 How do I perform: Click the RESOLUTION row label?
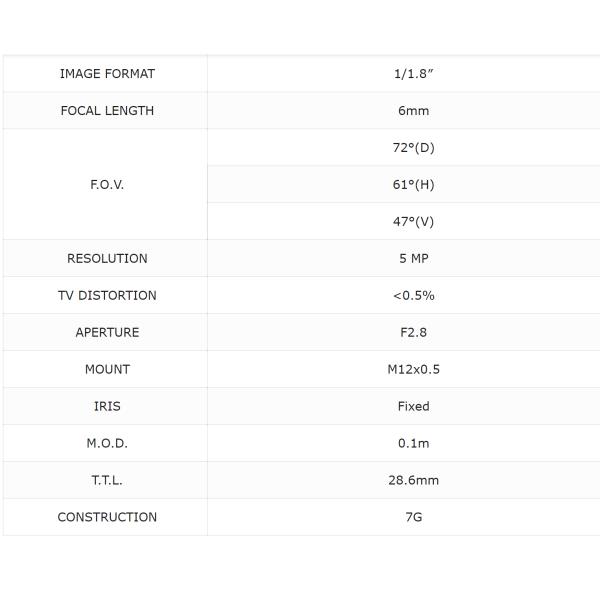tap(107, 259)
